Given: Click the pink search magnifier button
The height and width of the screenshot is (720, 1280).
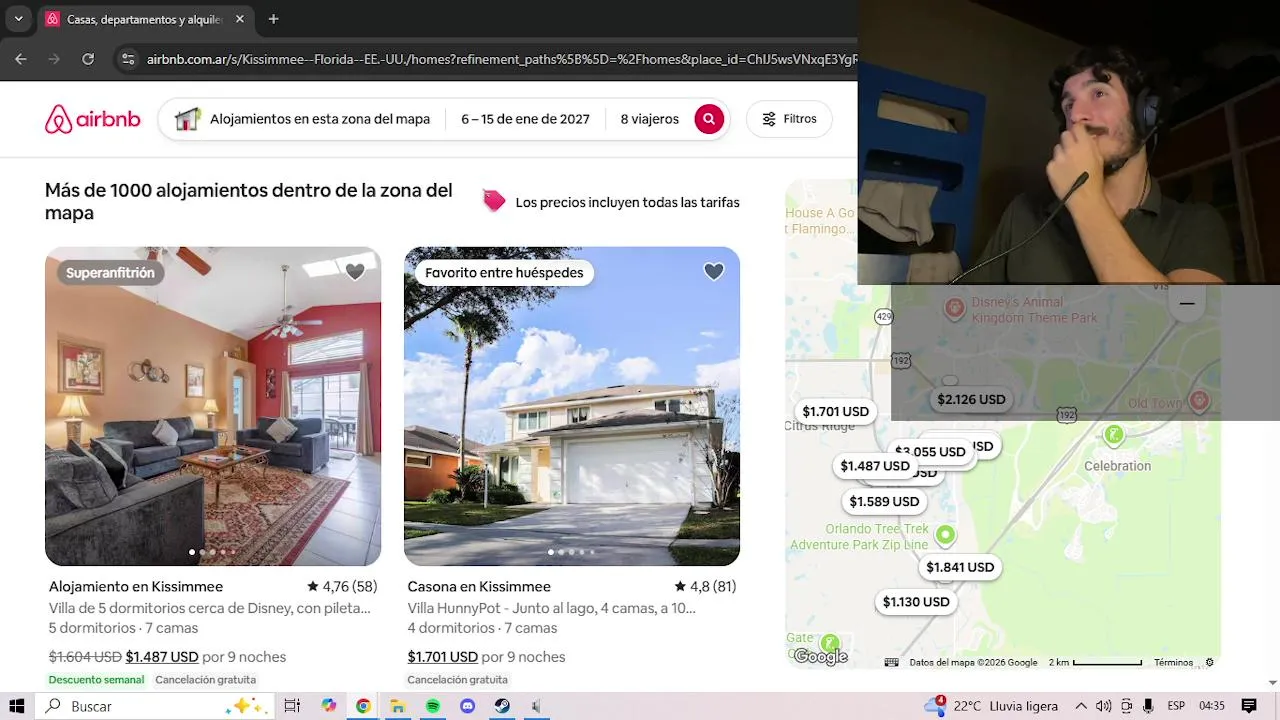Looking at the screenshot, I should [x=709, y=119].
